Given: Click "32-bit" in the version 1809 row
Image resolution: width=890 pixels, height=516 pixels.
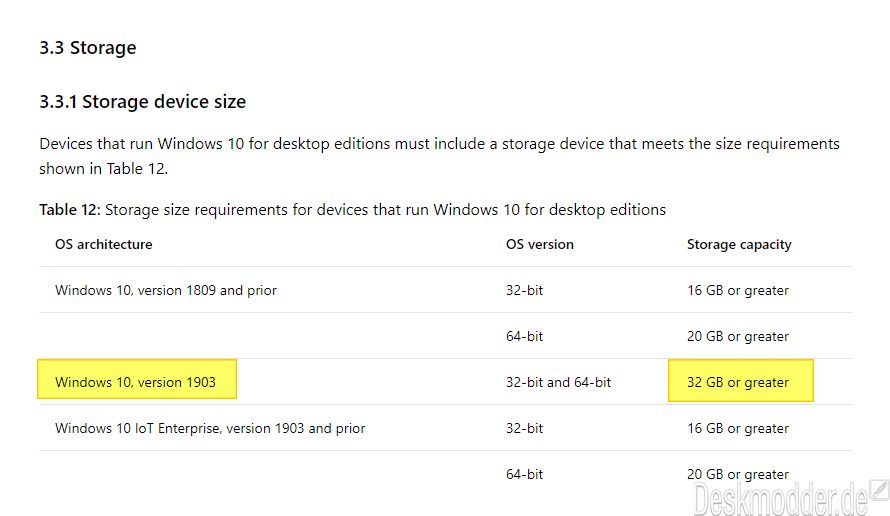Looking at the screenshot, I should pyautogui.click(x=525, y=290).
